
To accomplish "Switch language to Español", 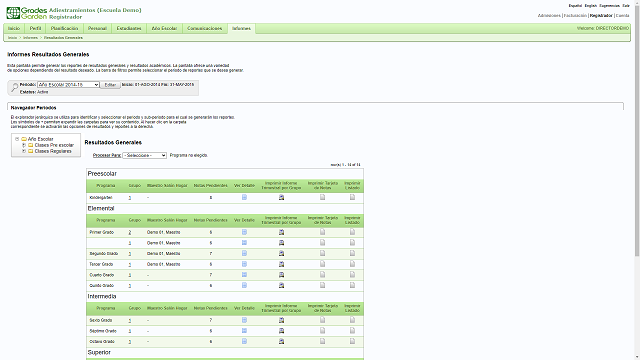I will (x=575, y=6).
